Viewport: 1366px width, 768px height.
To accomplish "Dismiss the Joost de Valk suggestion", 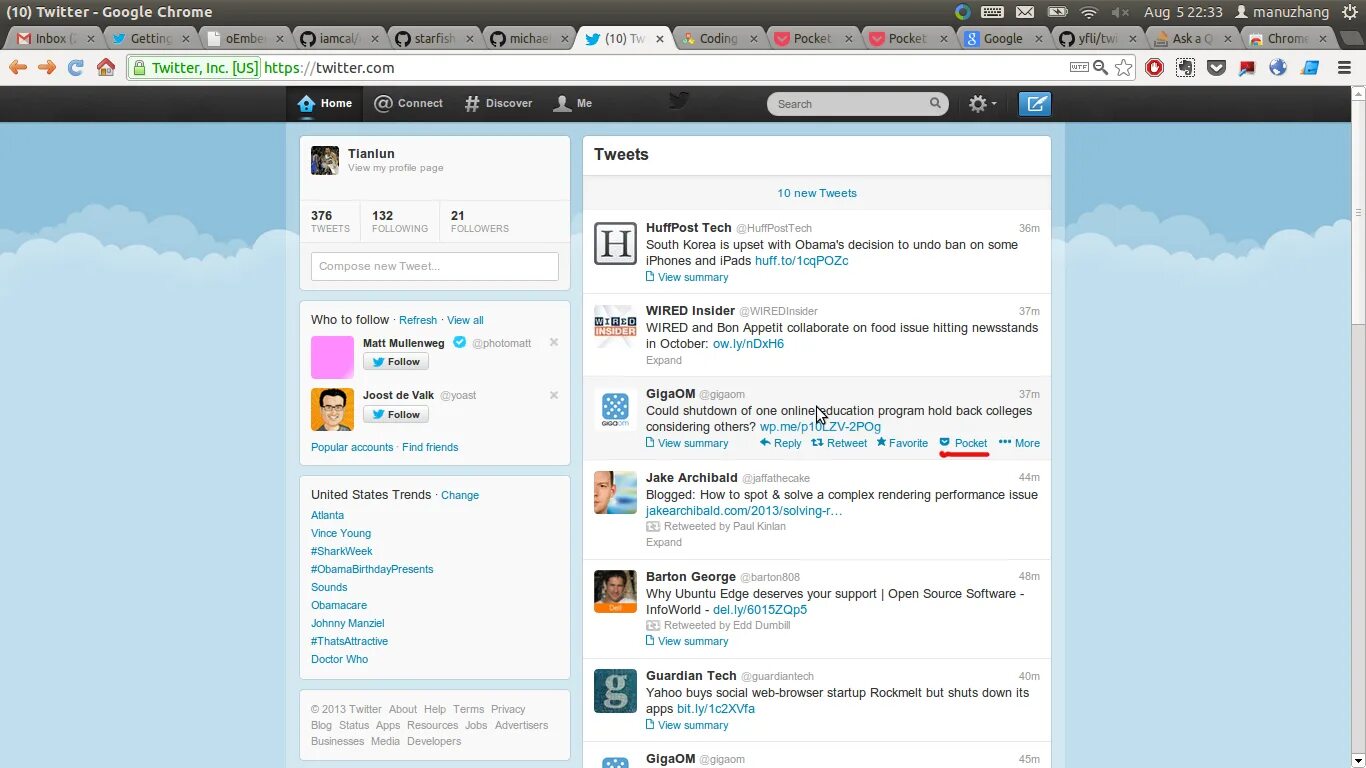I will [554, 395].
